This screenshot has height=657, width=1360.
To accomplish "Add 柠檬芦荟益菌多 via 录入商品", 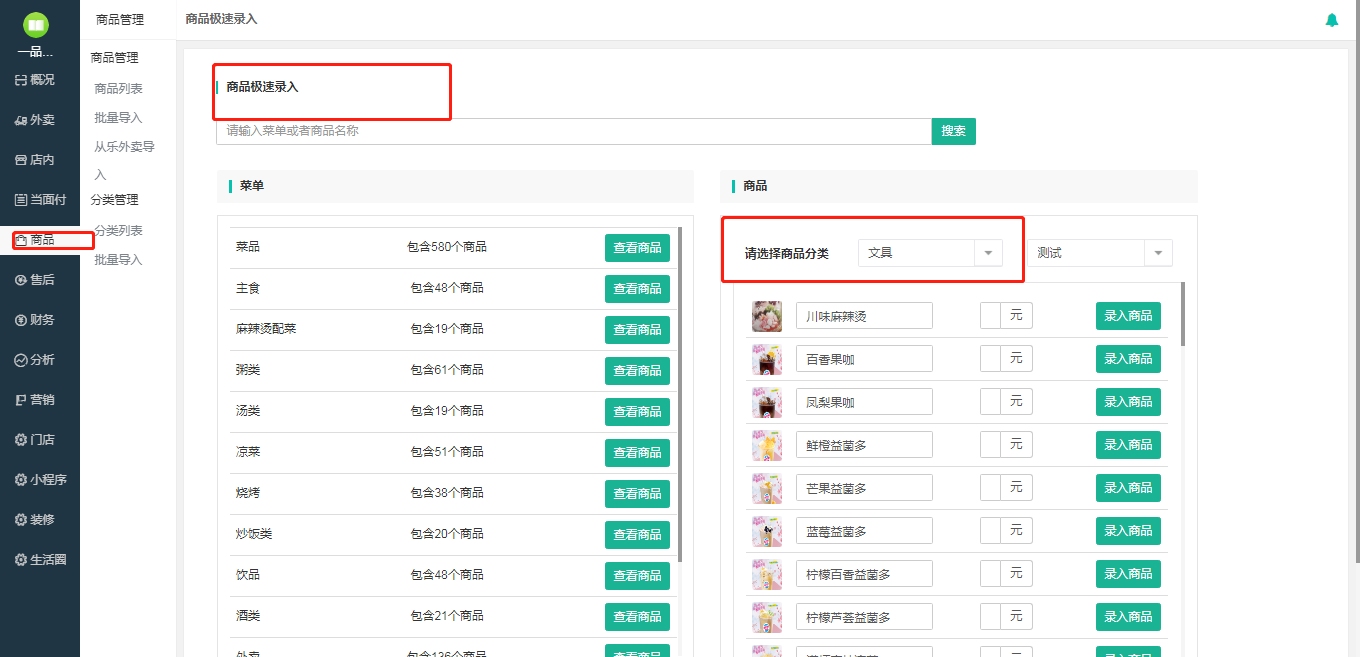I will tap(1128, 617).
